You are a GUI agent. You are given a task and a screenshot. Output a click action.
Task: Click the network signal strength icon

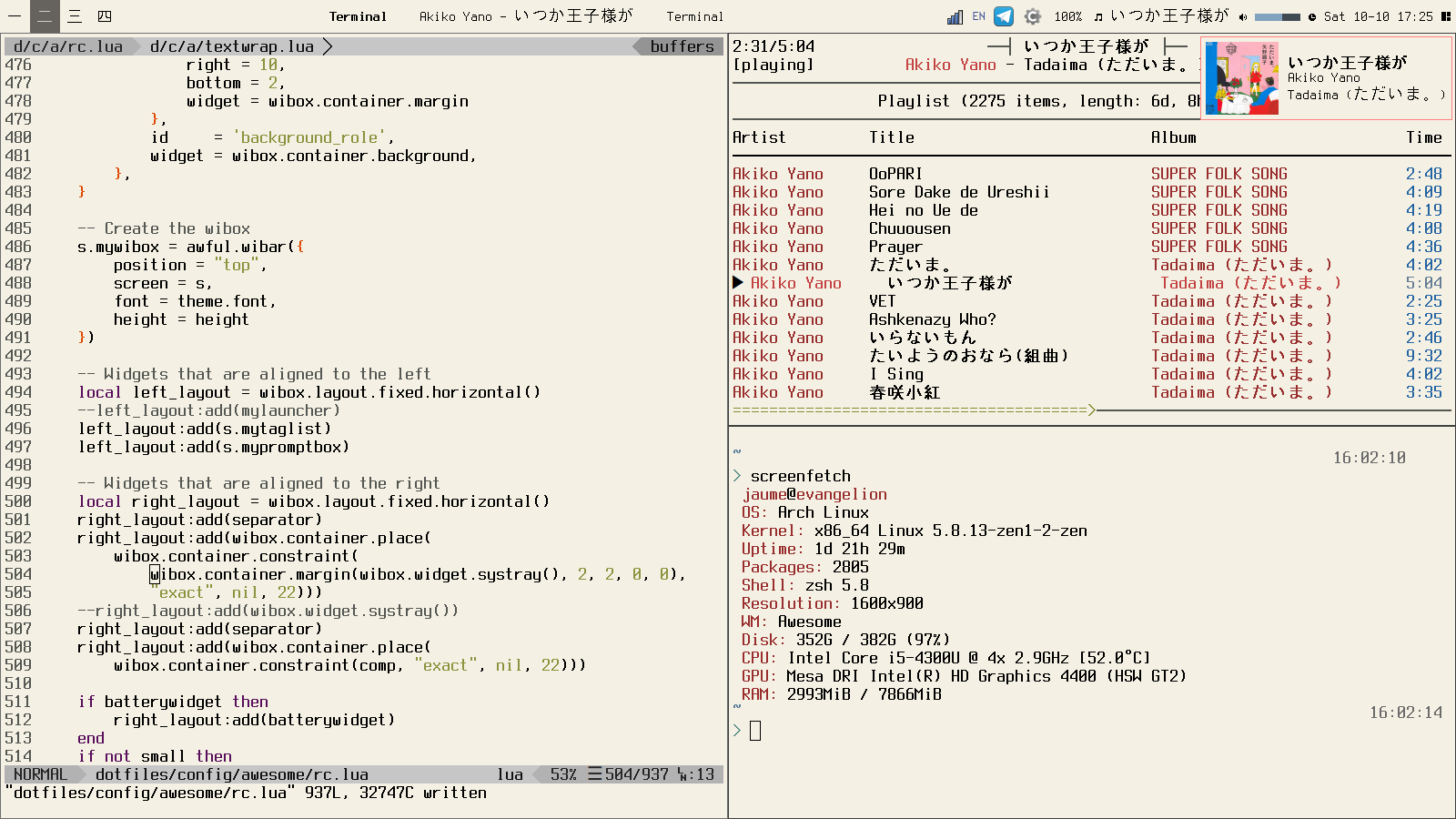tap(955, 16)
